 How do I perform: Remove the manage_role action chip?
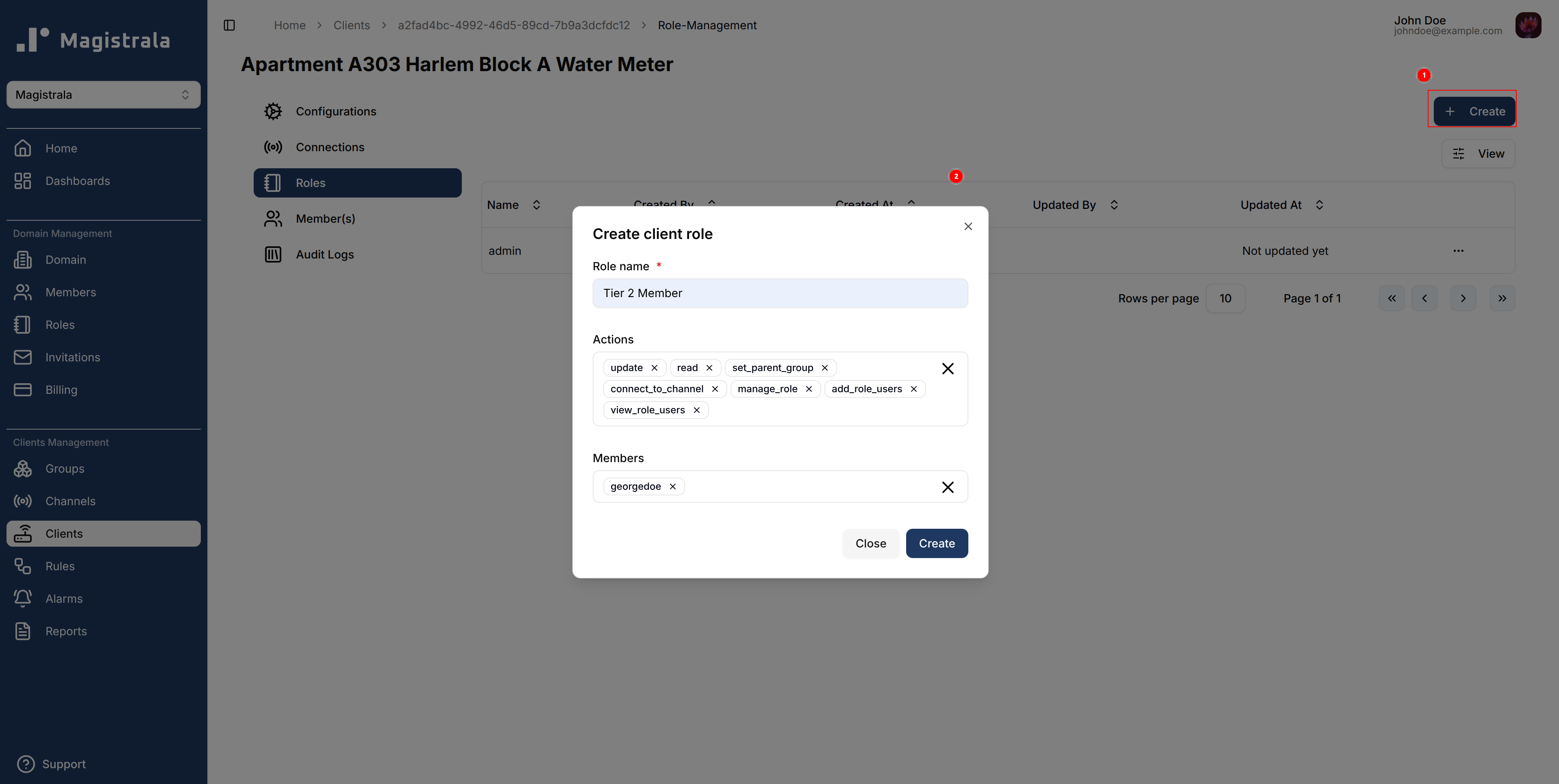click(809, 389)
